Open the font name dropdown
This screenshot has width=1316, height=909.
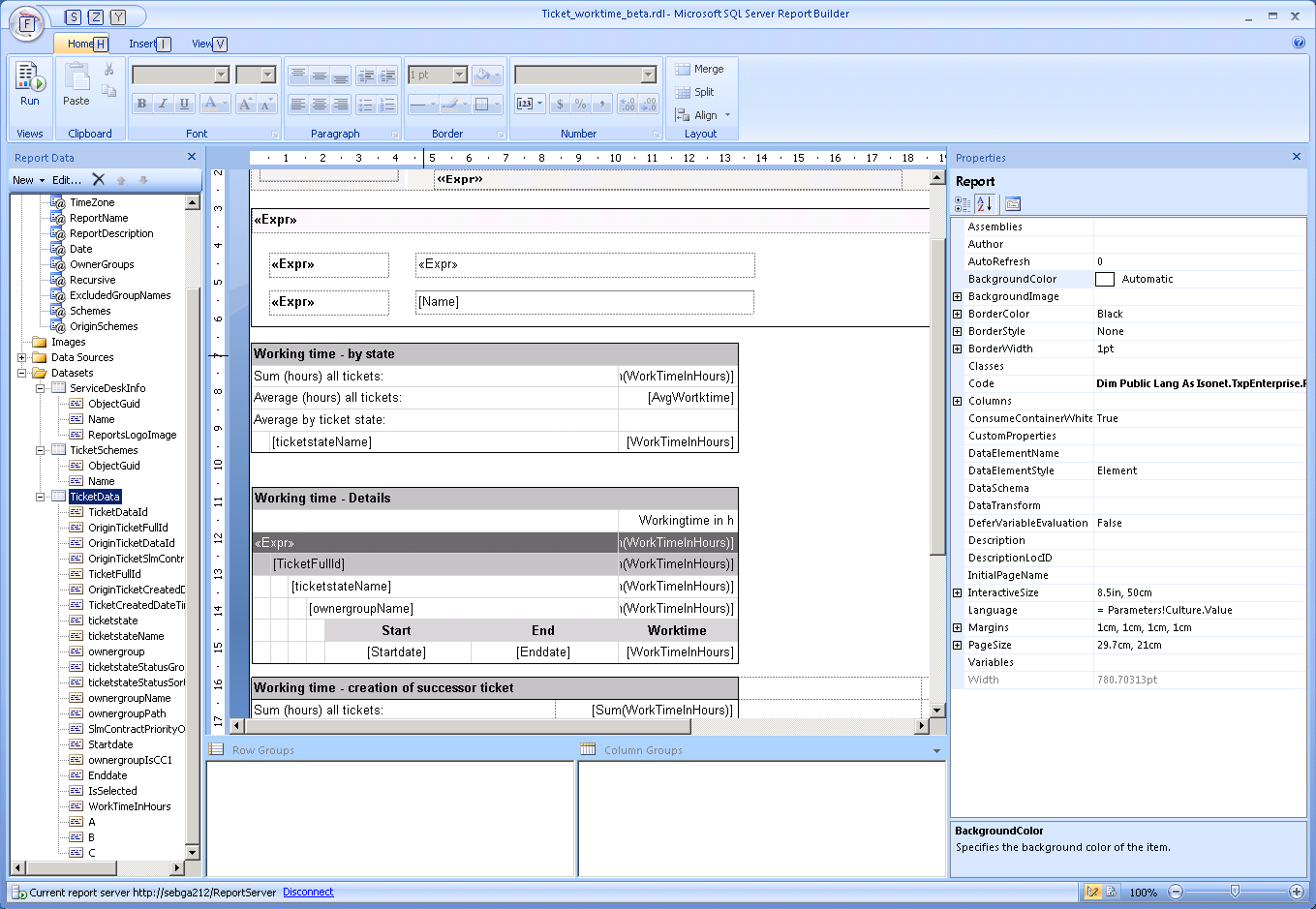tap(222, 75)
